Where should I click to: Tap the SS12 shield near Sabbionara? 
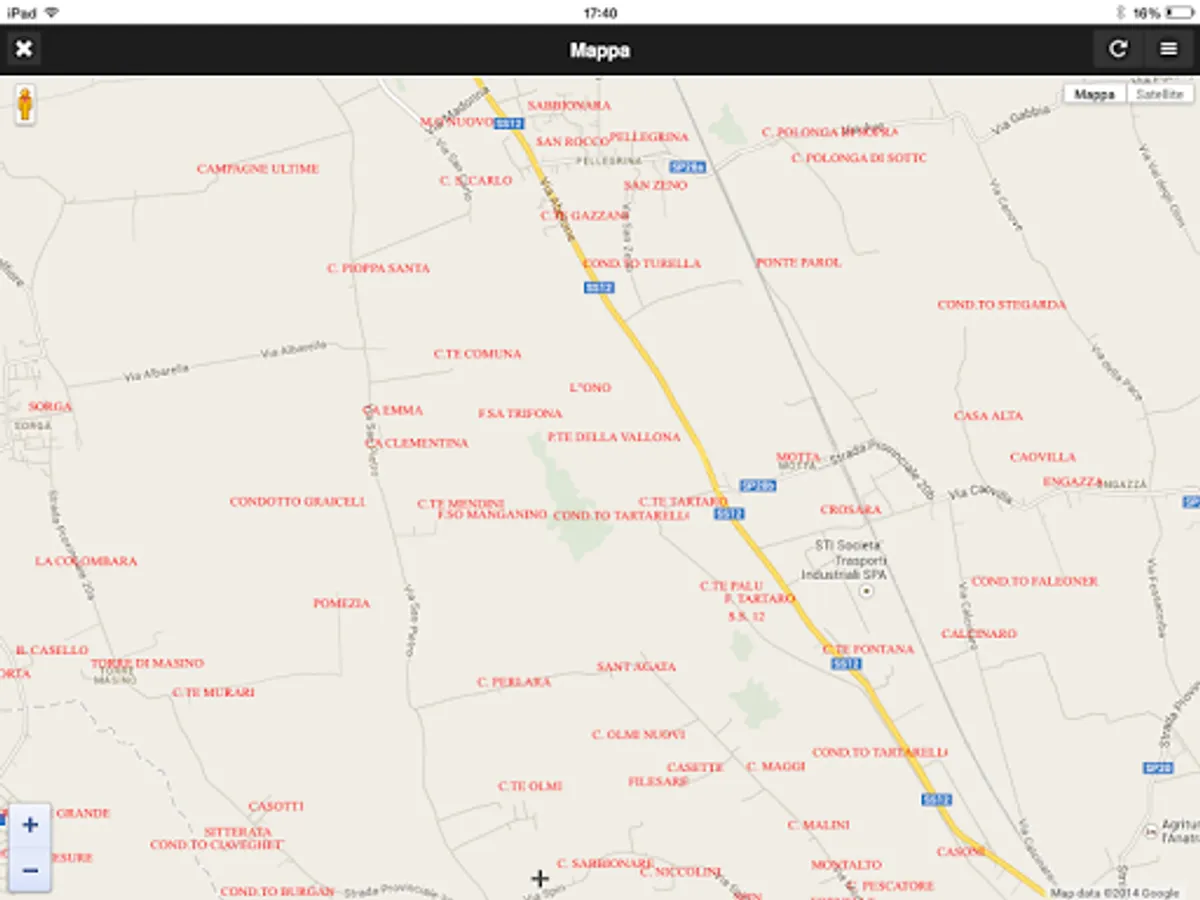[509, 122]
